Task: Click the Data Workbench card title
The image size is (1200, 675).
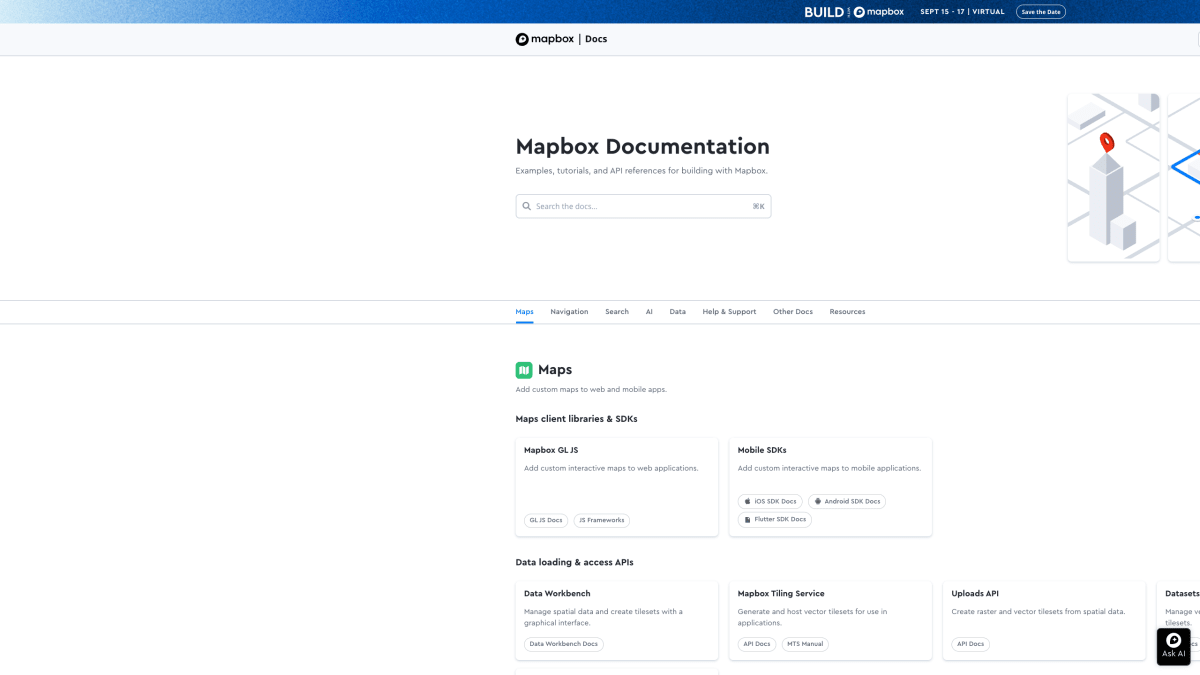Action: point(557,593)
